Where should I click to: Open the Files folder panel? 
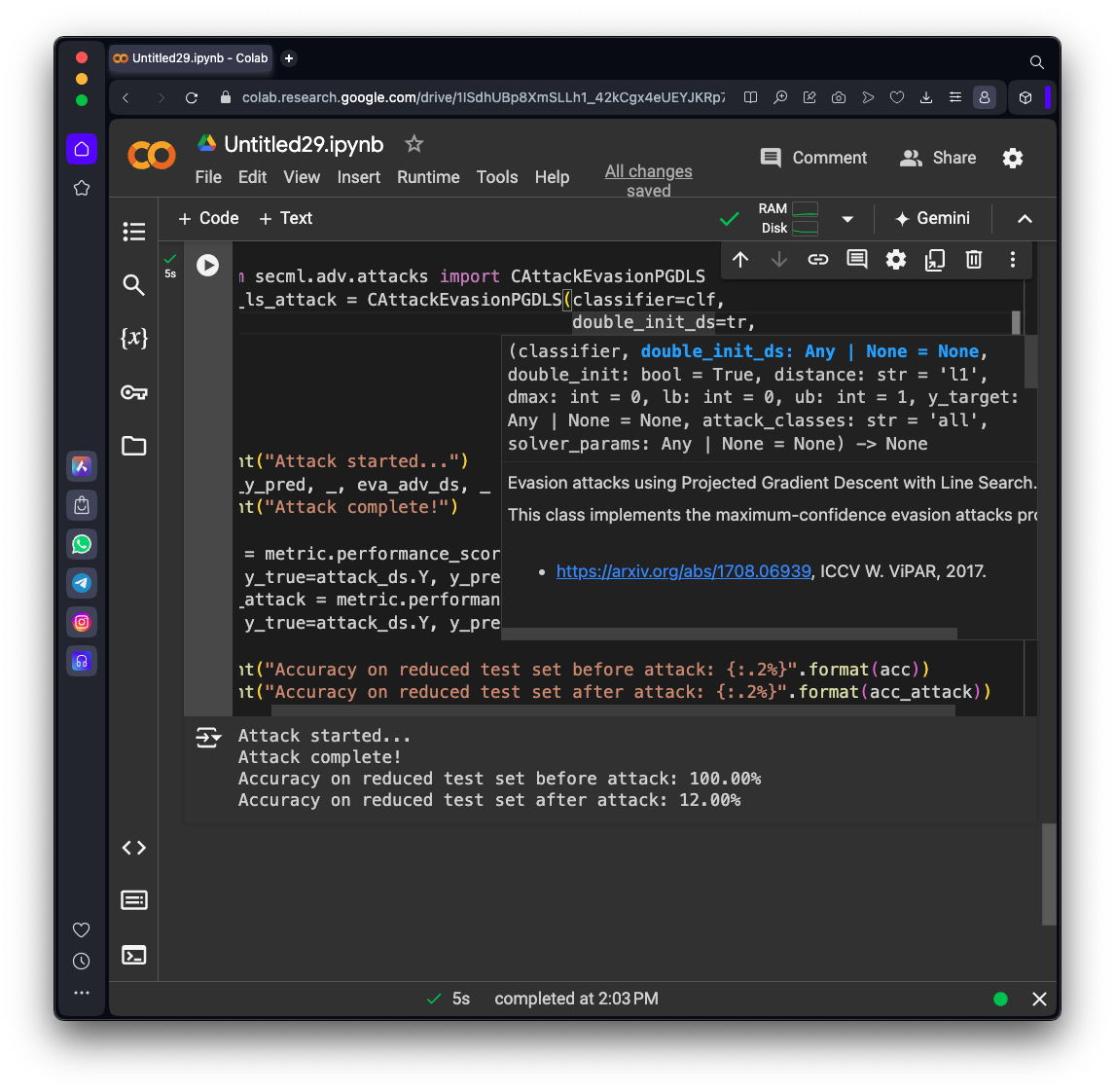click(x=134, y=446)
